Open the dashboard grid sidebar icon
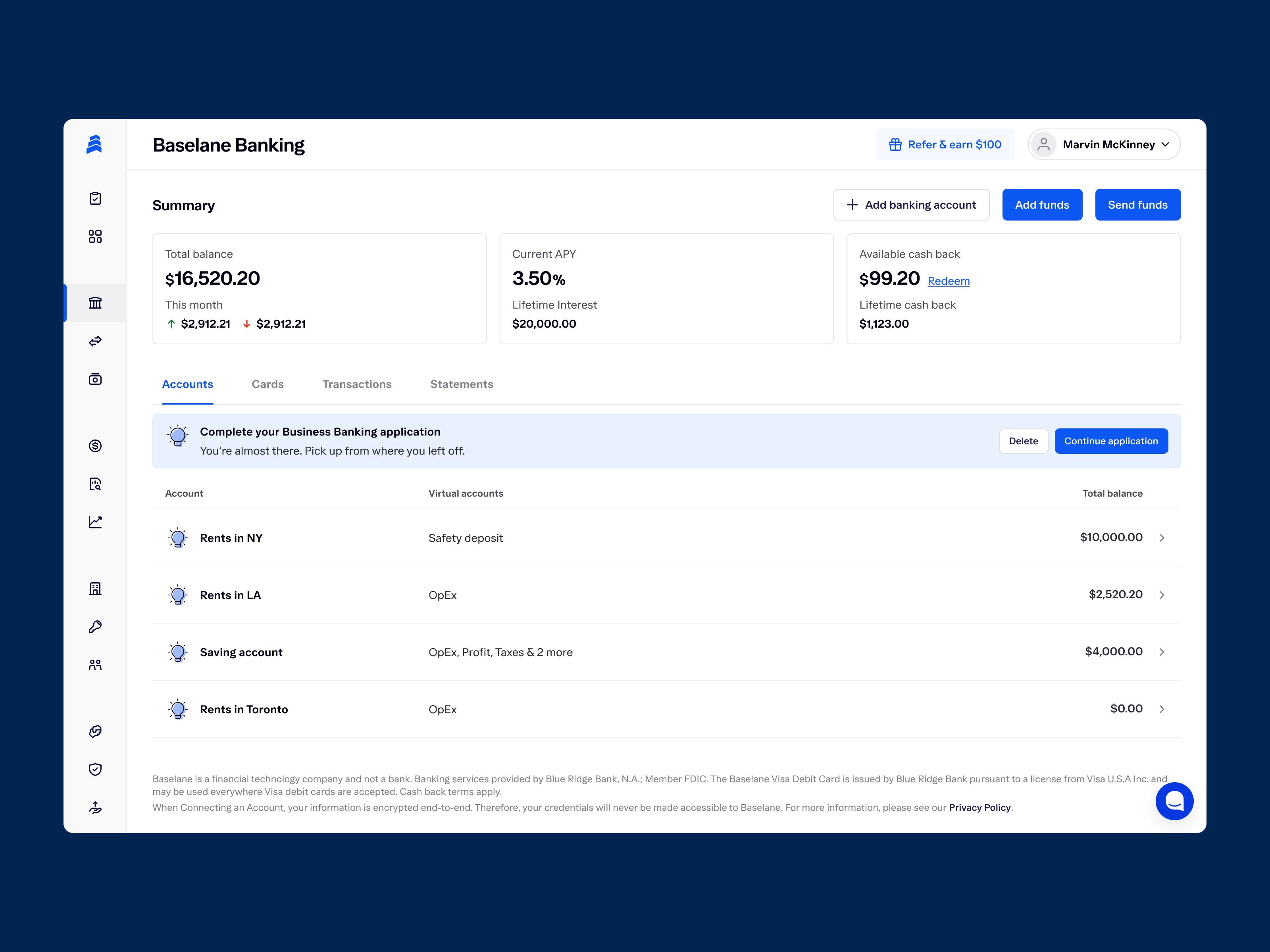Image resolution: width=1270 pixels, height=952 pixels. point(95,236)
